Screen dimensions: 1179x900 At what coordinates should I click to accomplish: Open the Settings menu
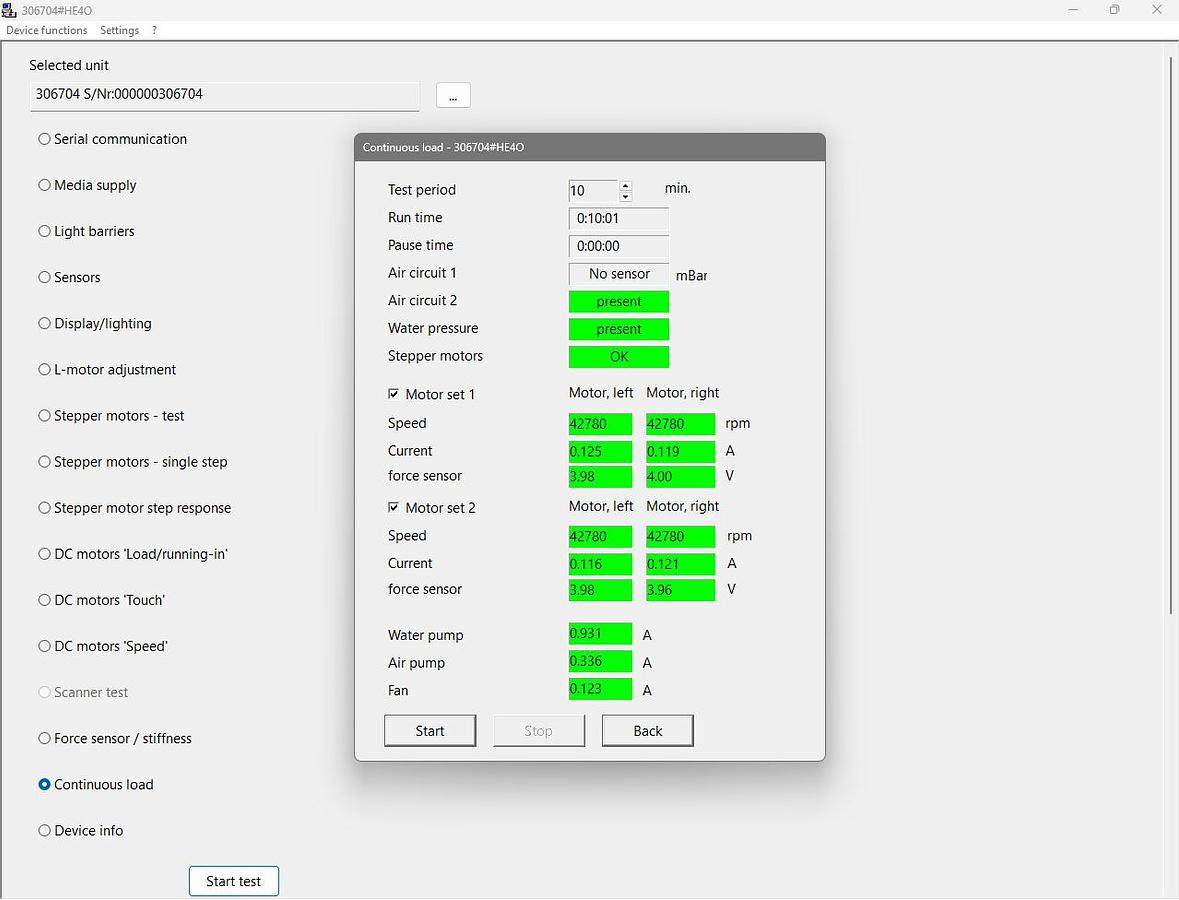[x=119, y=30]
